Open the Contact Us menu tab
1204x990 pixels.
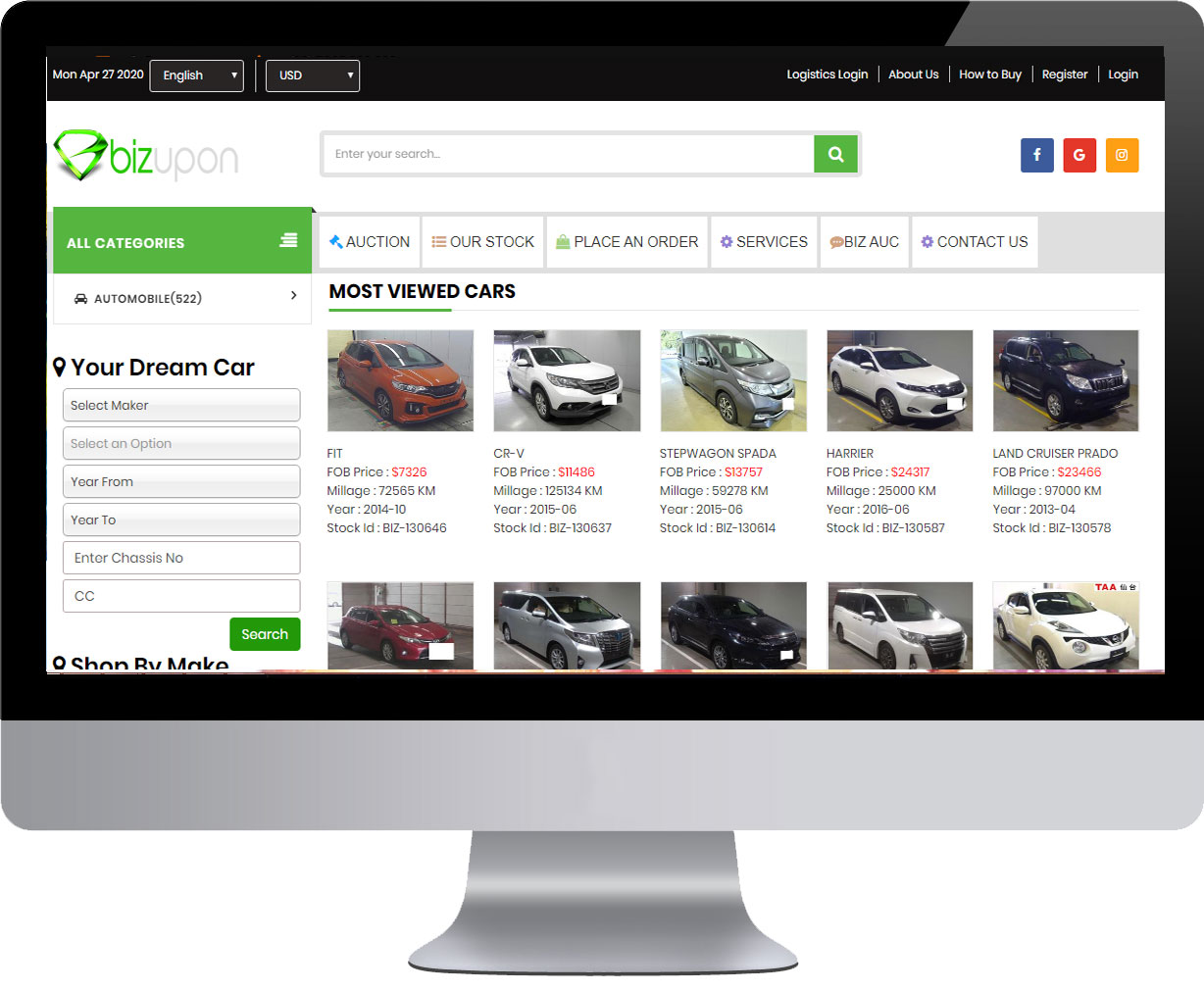coord(975,242)
